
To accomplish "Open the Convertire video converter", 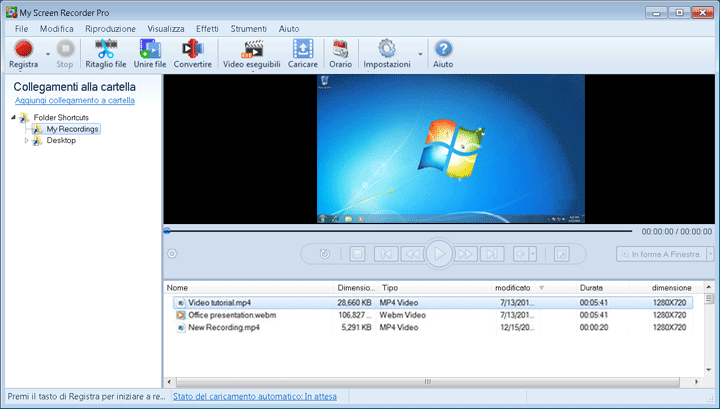I will (192, 49).
